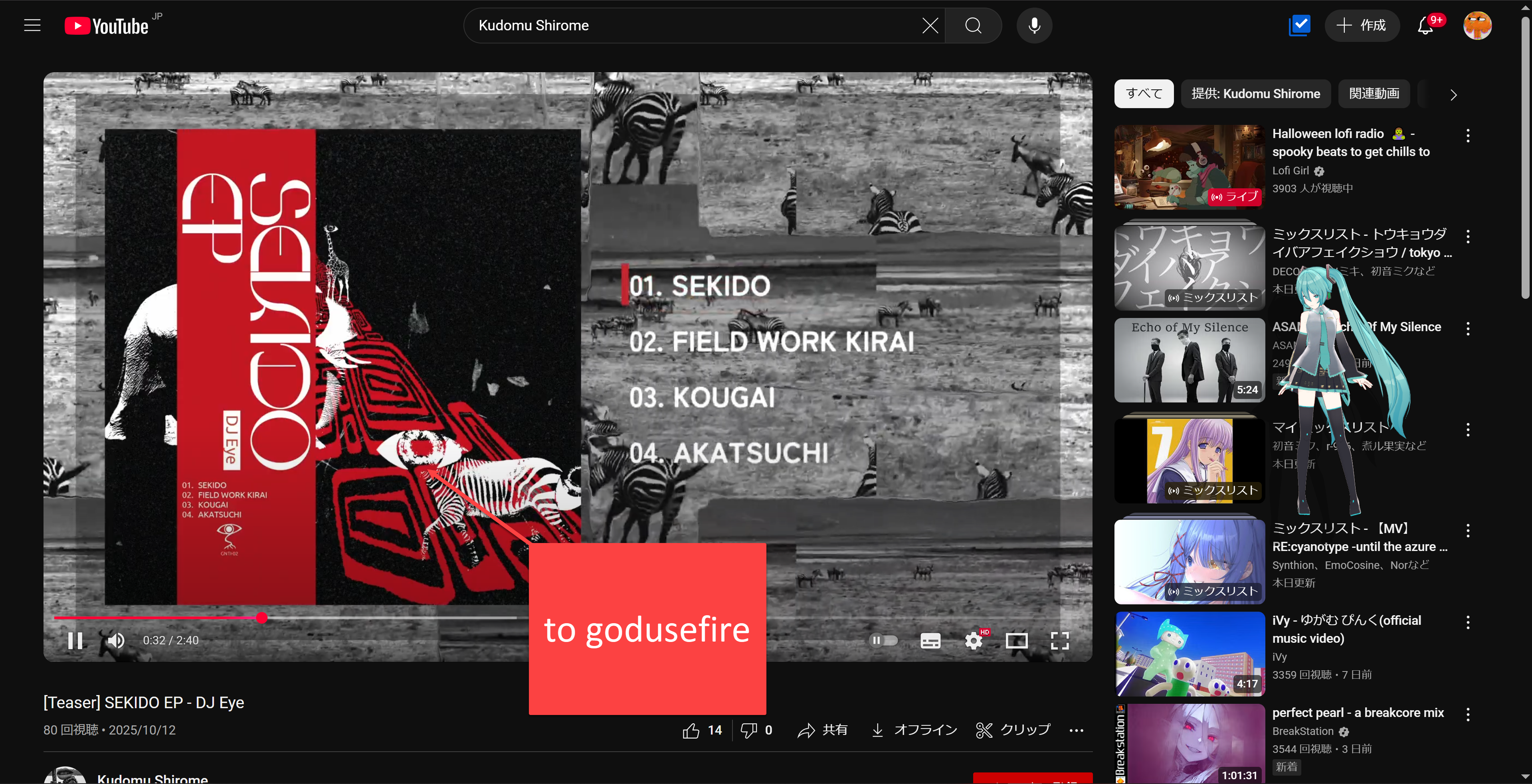
Task: Click the video progress bar scrubber
Action: click(262, 618)
